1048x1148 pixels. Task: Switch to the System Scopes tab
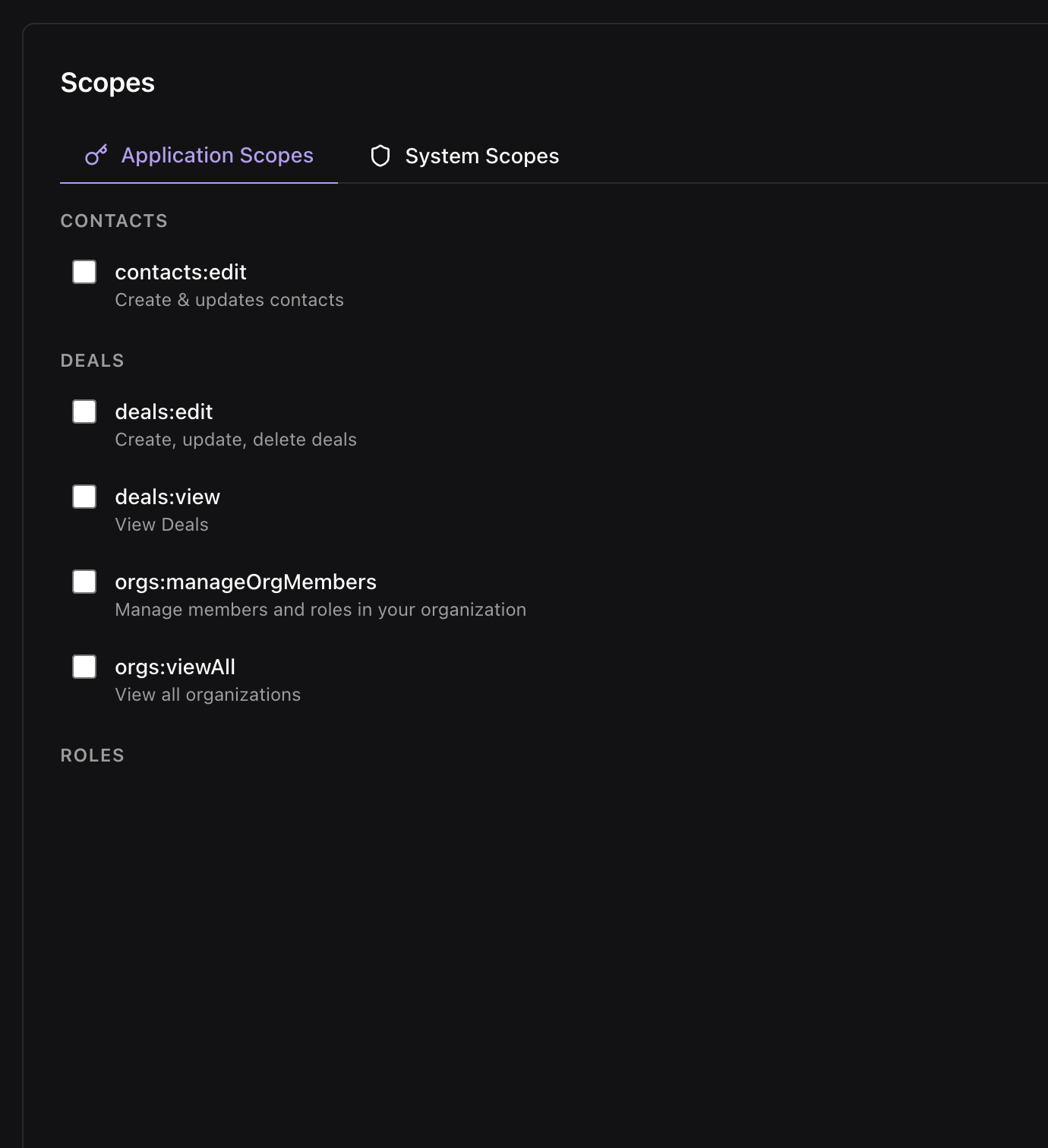tap(481, 156)
